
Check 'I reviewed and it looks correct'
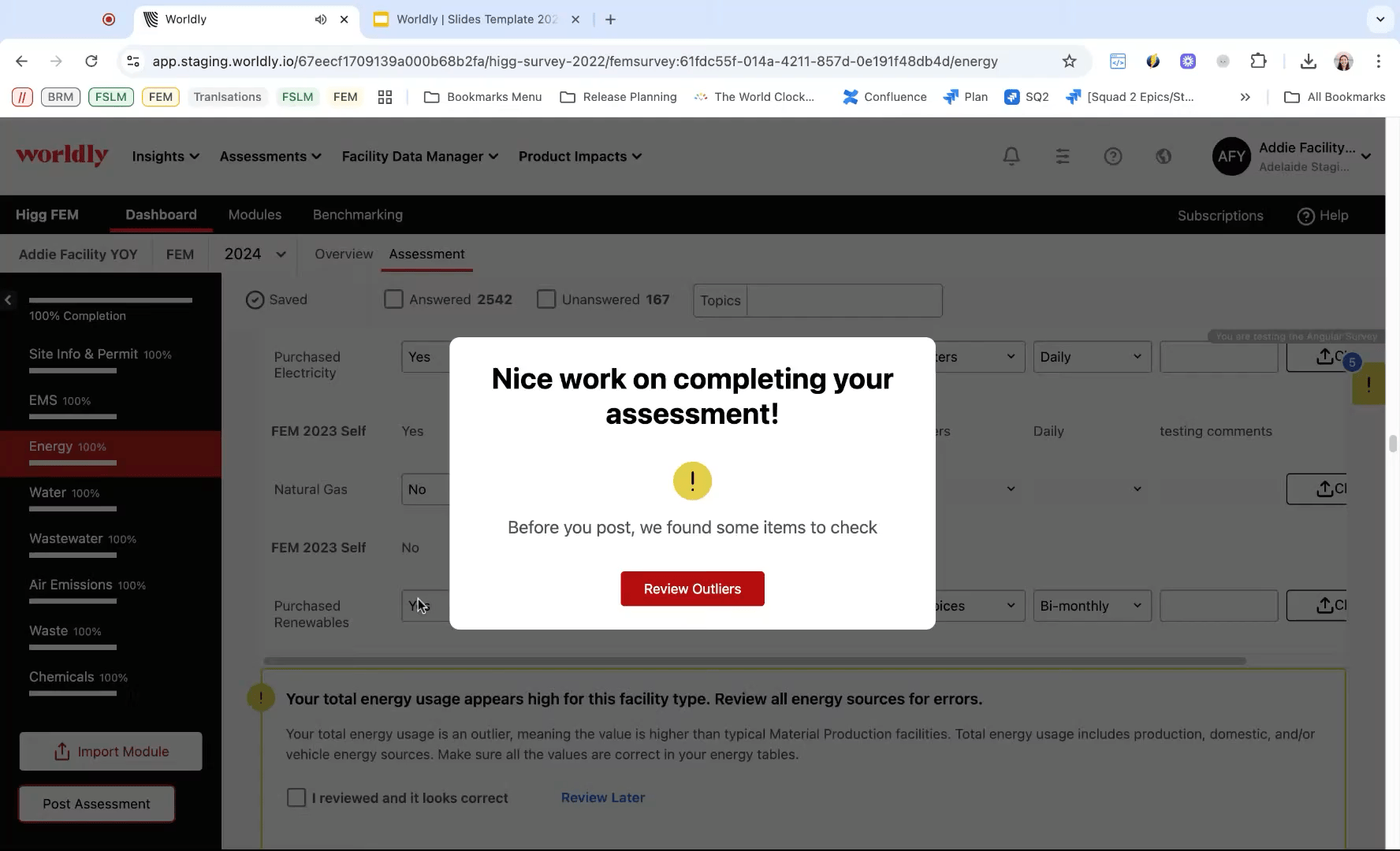click(296, 797)
